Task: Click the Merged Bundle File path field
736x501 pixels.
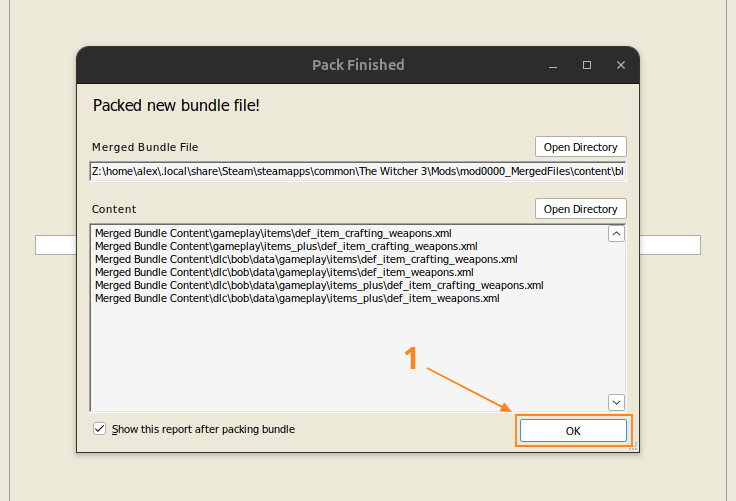Action: [x=357, y=171]
